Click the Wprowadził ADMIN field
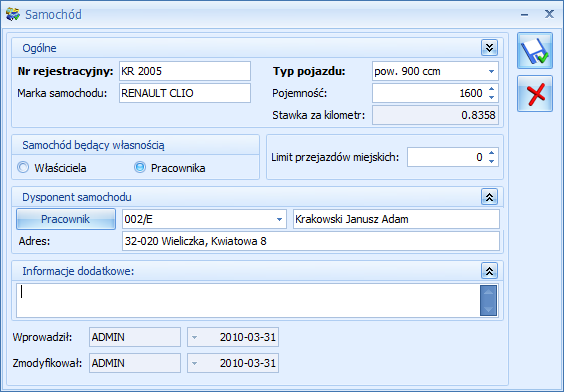The height and width of the screenshot is (392, 564). click(135, 337)
